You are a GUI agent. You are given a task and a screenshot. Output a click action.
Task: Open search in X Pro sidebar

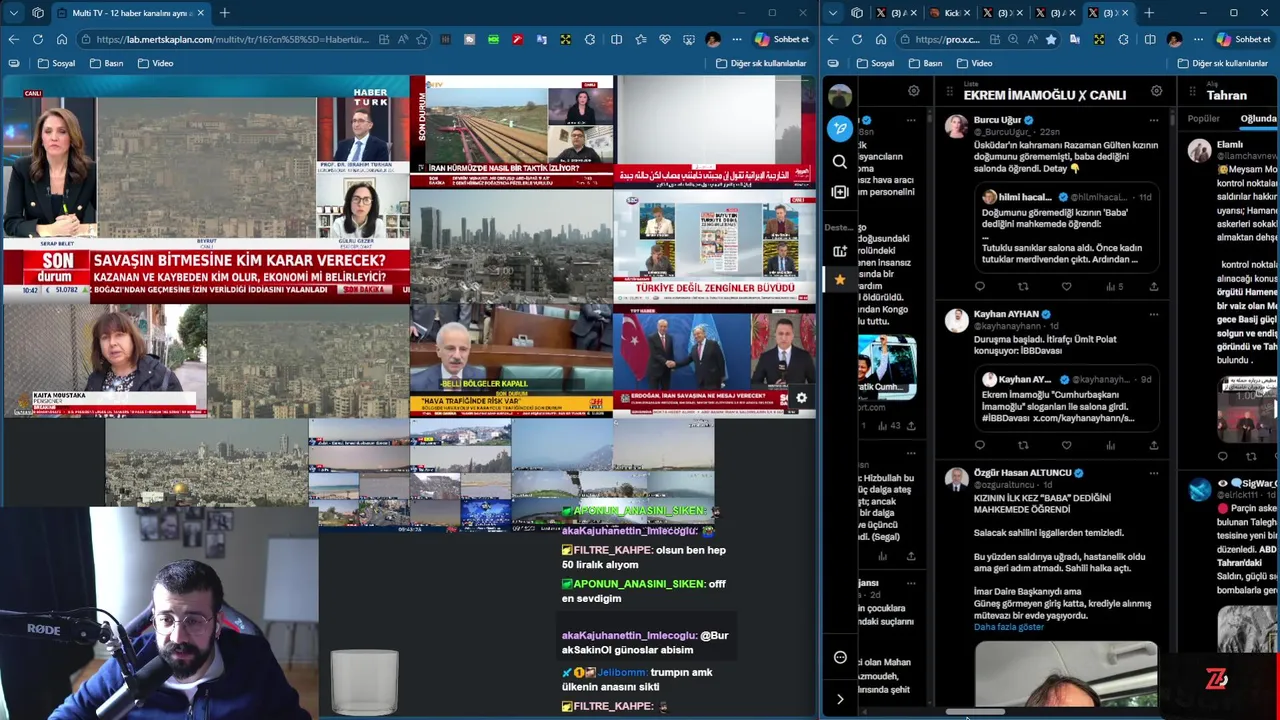[840, 162]
